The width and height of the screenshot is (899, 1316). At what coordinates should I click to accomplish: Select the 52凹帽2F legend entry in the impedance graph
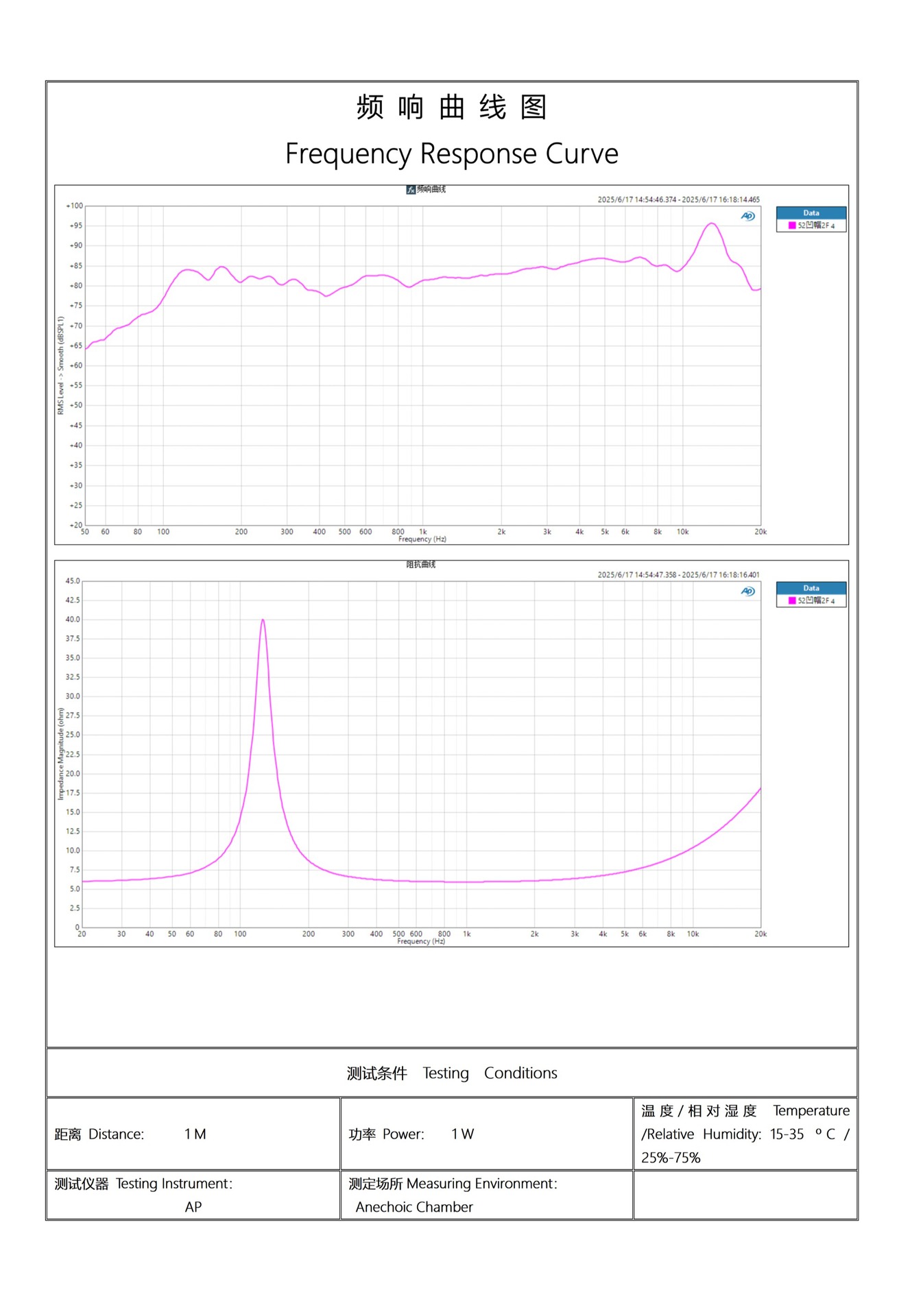click(x=816, y=600)
